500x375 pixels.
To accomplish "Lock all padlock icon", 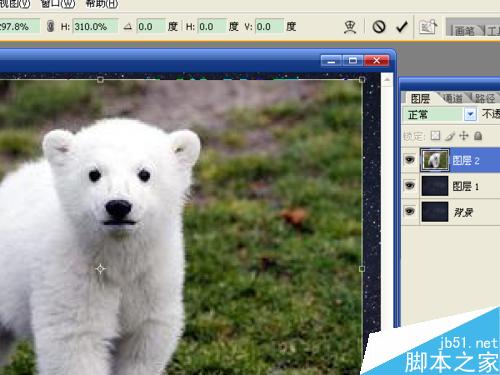I will coord(478,136).
